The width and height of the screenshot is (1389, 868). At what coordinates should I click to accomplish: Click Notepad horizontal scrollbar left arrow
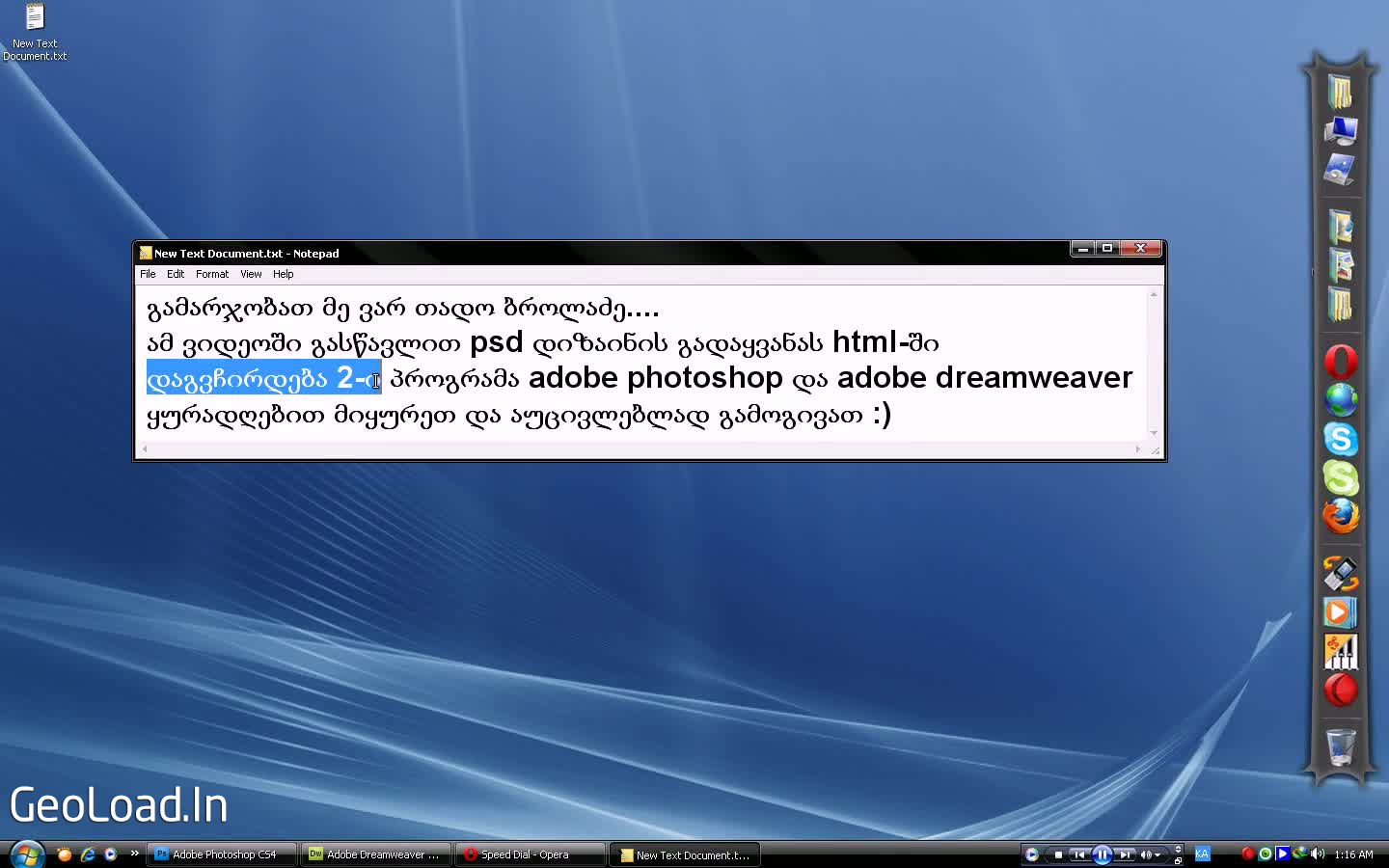pos(145,448)
